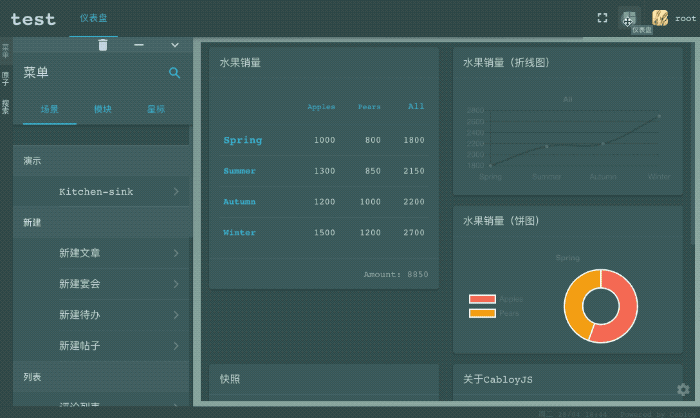Open the 原子 vertical side tab
The width and height of the screenshot is (700, 418).
(x=5, y=79)
